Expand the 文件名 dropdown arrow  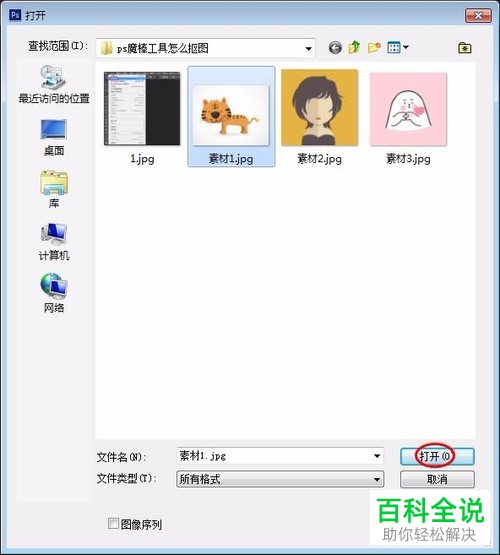coord(377,456)
